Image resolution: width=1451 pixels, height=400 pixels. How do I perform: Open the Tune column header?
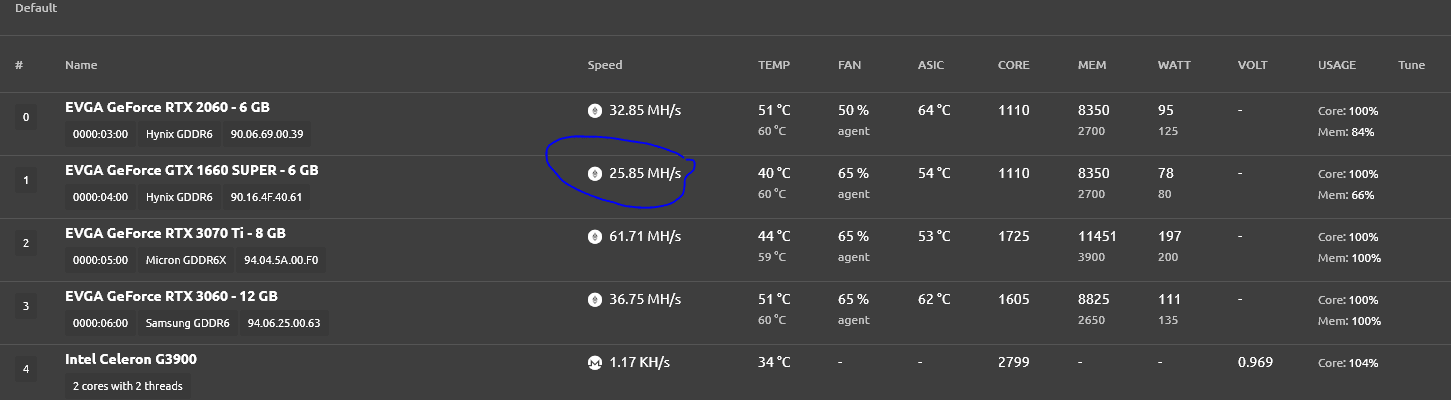pos(1411,65)
